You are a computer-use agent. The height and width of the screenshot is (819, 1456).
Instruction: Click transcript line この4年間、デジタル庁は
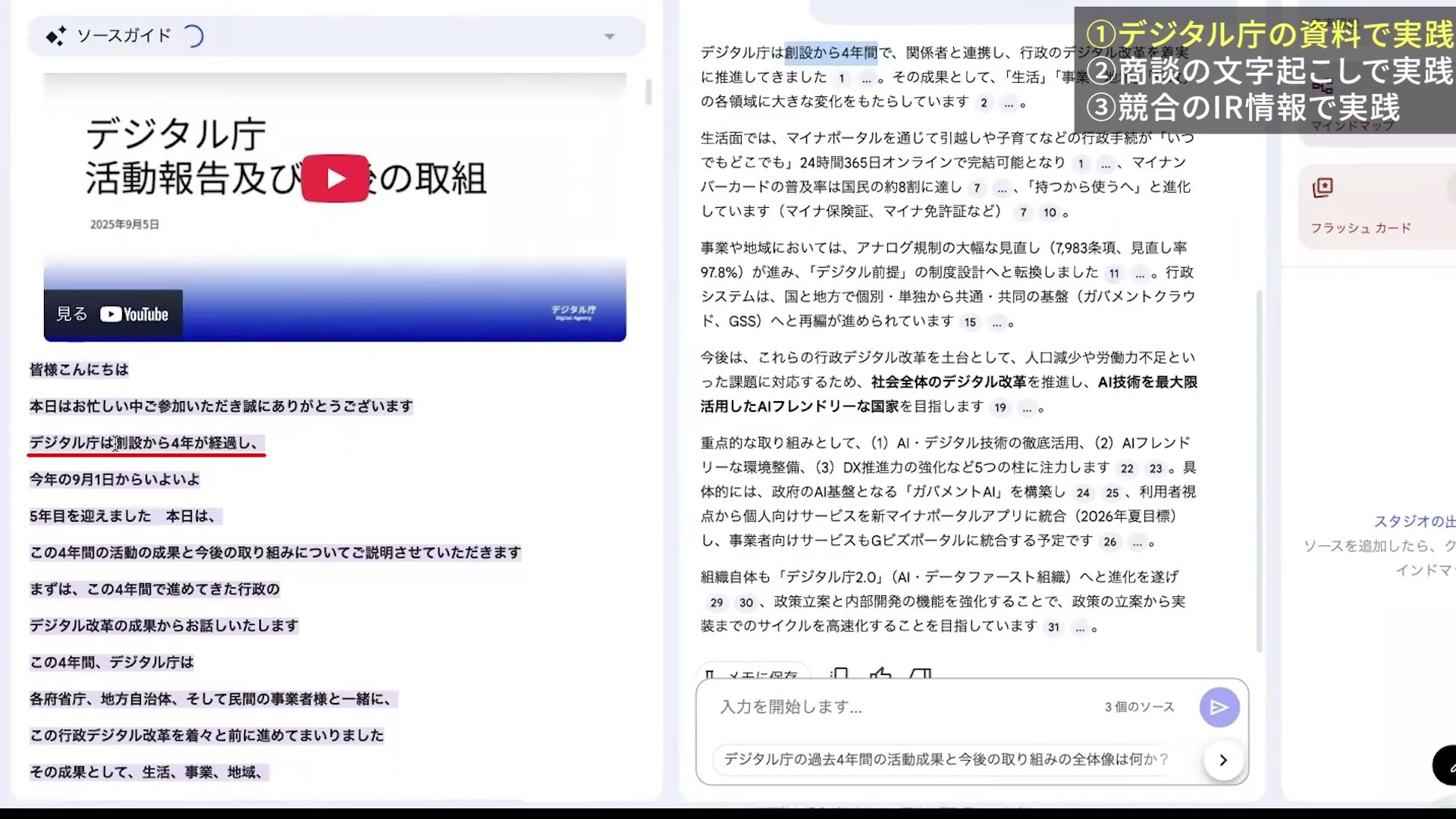[x=111, y=663]
